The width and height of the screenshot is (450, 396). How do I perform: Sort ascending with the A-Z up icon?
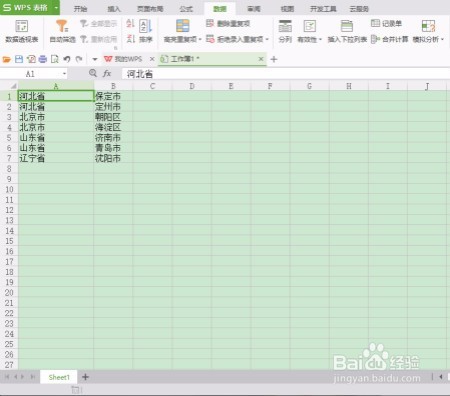130,23
